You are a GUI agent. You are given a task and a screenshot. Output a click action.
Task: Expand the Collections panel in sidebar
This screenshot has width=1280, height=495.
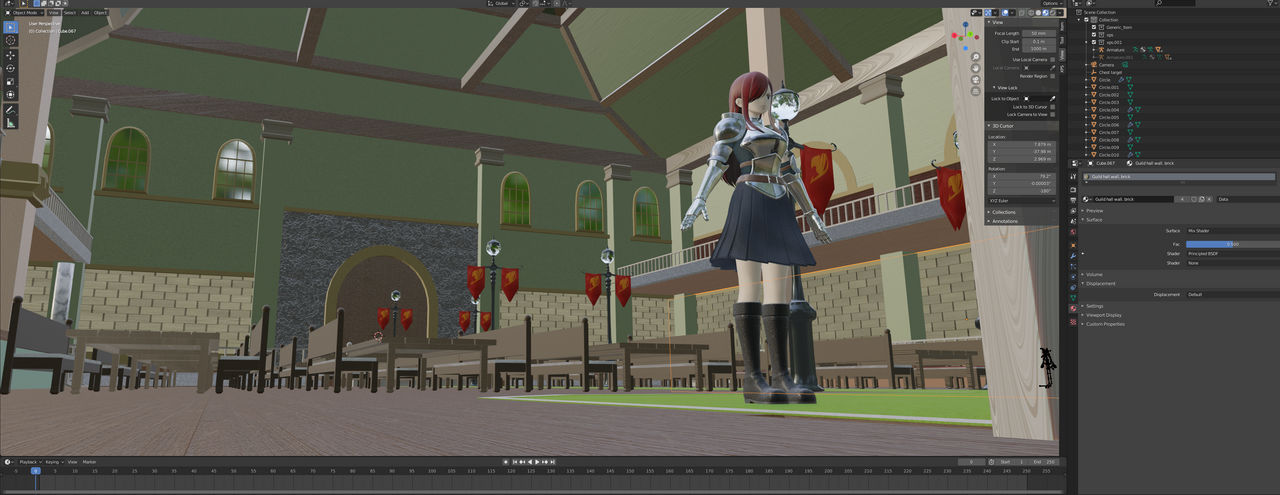[1003, 212]
